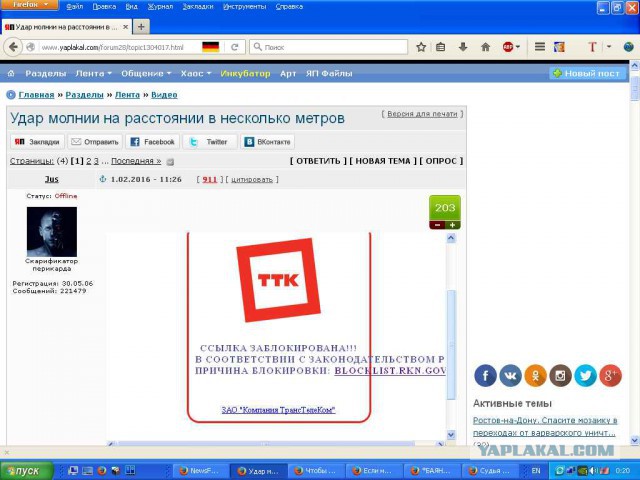Click into the Поиск search field
Screen dimensions: 640x480
pos(329,47)
